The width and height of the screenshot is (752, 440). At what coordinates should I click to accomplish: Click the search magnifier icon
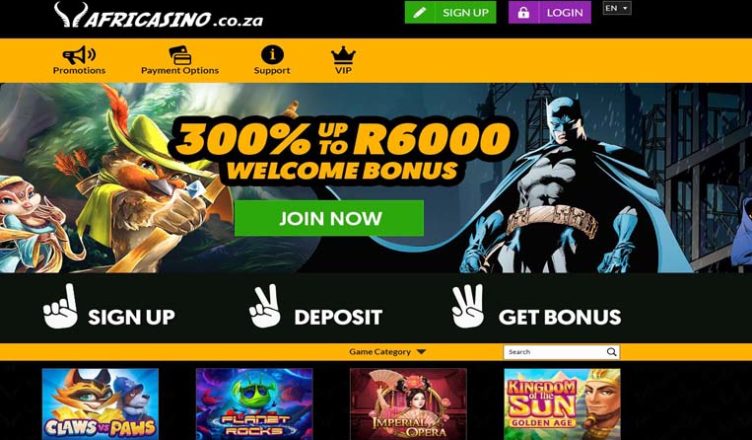(611, 352)
